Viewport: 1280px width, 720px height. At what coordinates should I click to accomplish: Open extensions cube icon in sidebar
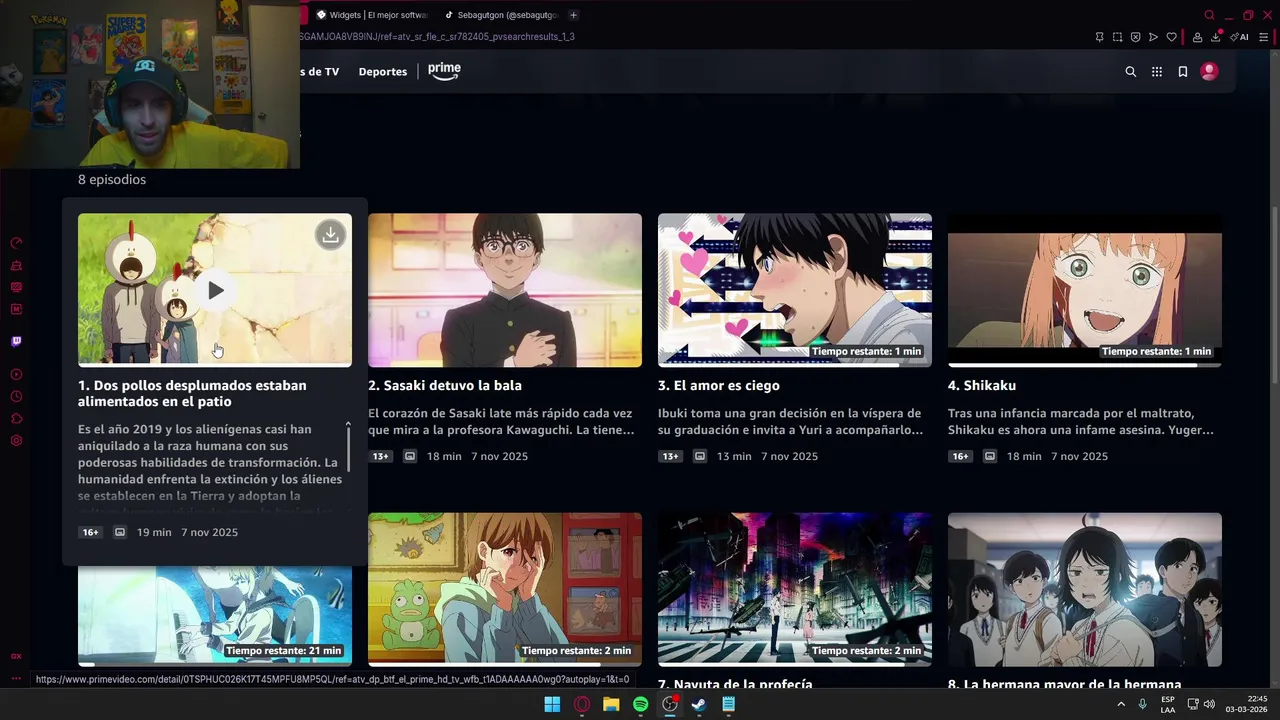pos(16,418)
